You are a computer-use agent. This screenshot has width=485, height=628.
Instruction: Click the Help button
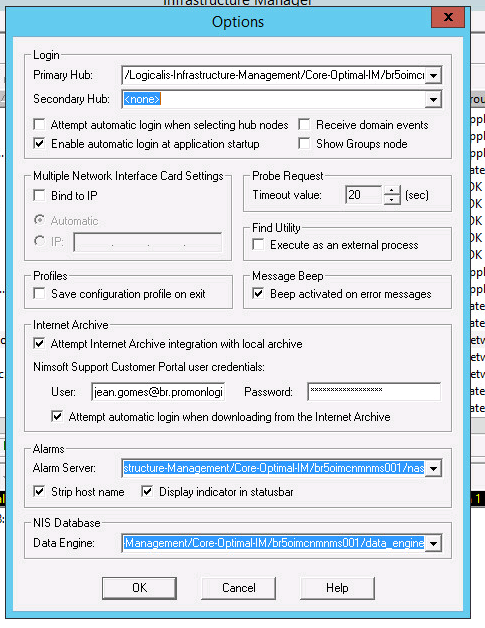click(x=337, y=588)
